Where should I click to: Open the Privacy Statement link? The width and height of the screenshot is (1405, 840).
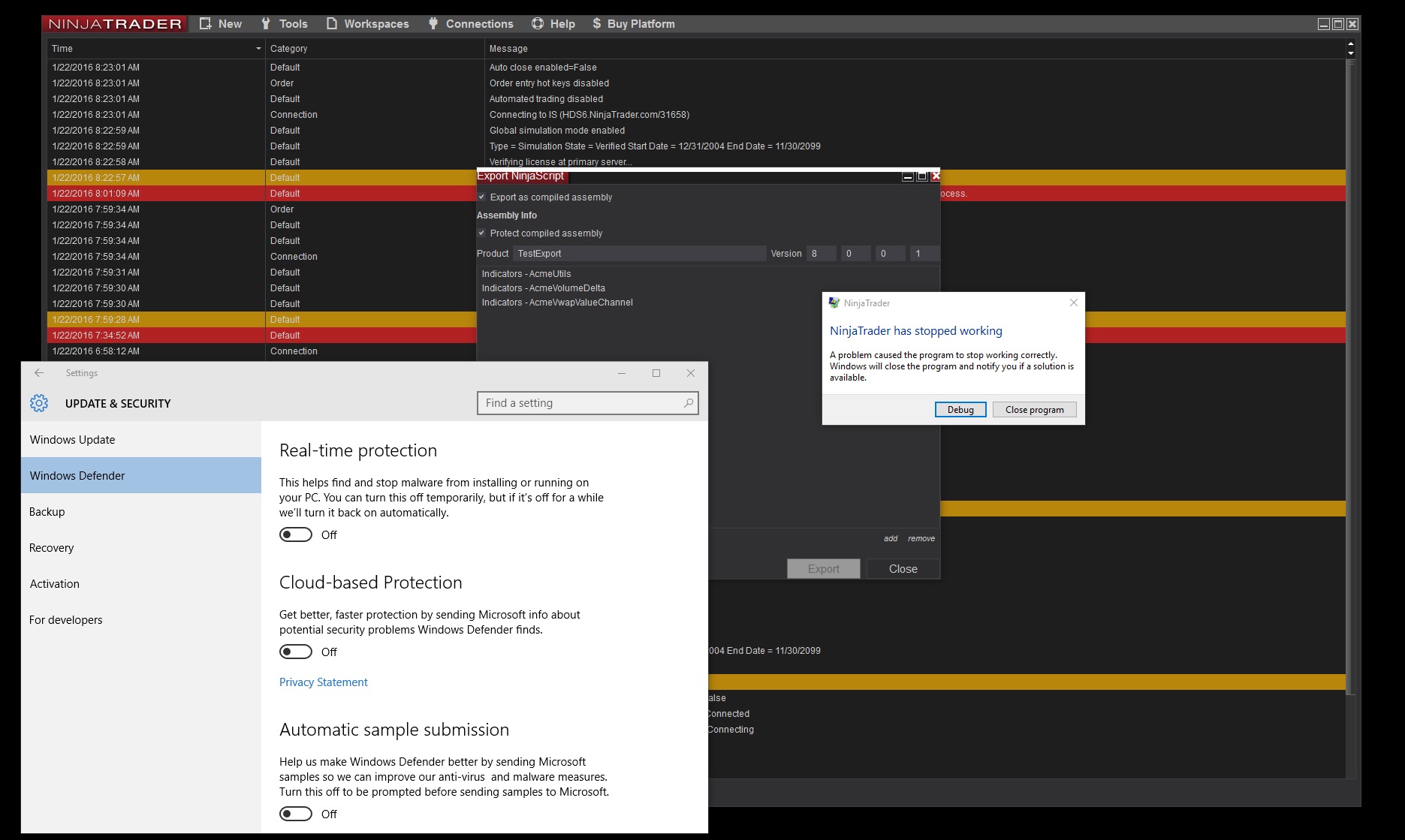tap(324, 682)
